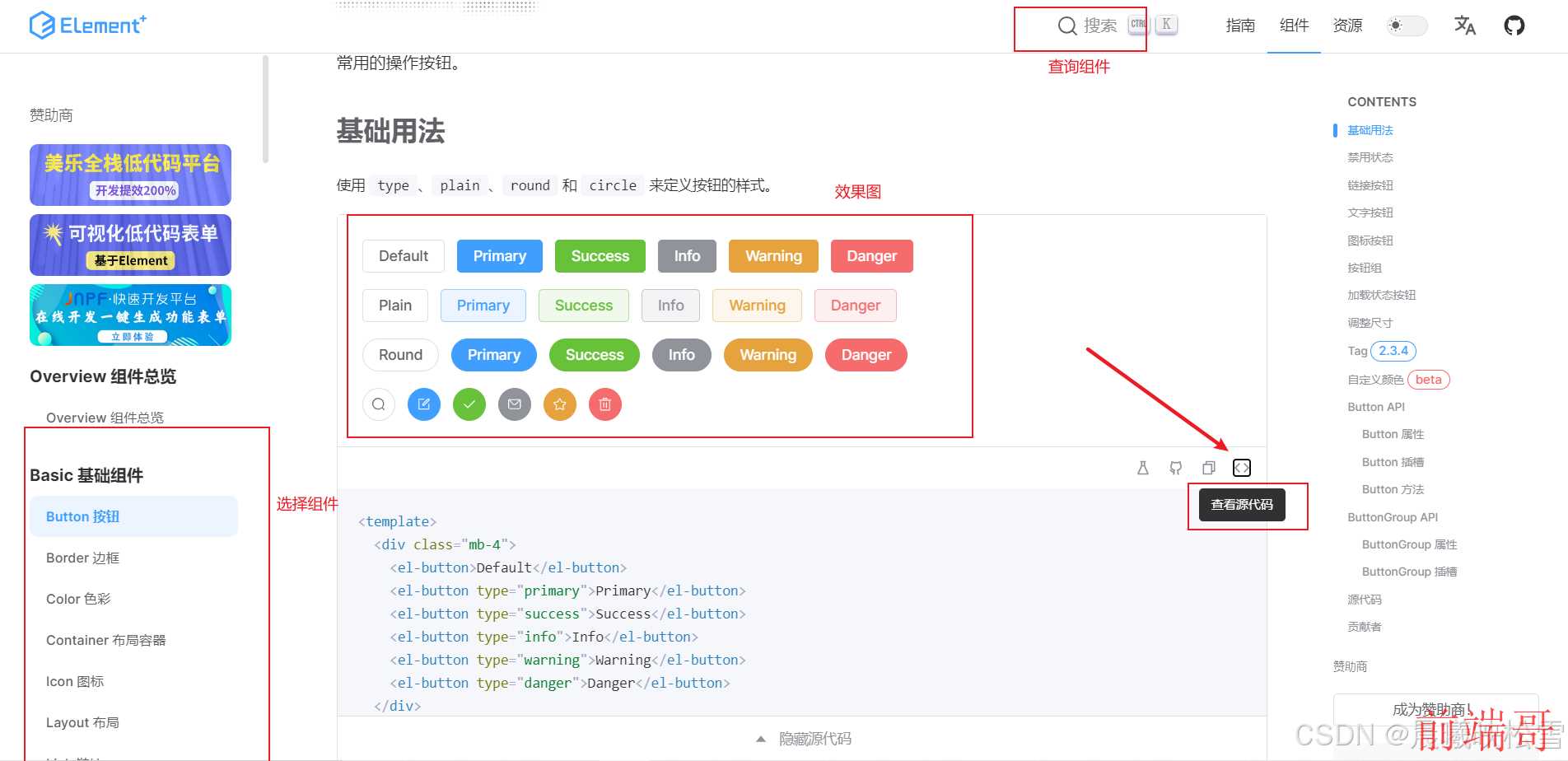Image resolution: width=1568 pixels, height=761 pixels.
Task: Toggle dark mode switch
Action: (x=1407, y=26)
